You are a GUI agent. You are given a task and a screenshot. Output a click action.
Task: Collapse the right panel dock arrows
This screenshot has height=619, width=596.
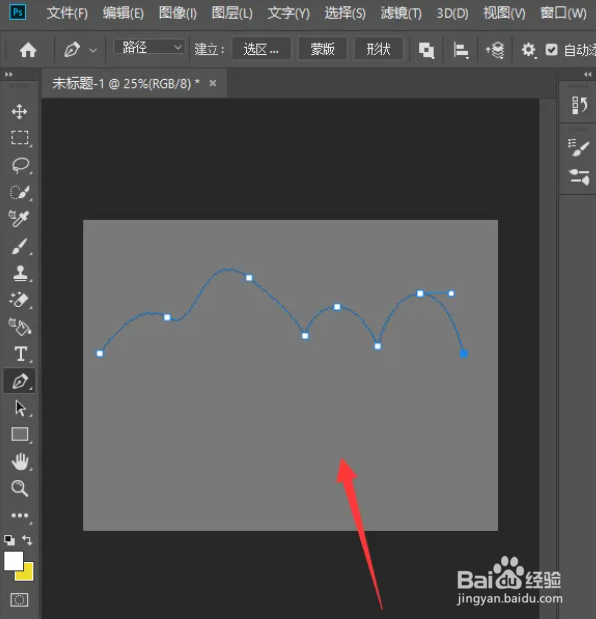pos(588,74)
